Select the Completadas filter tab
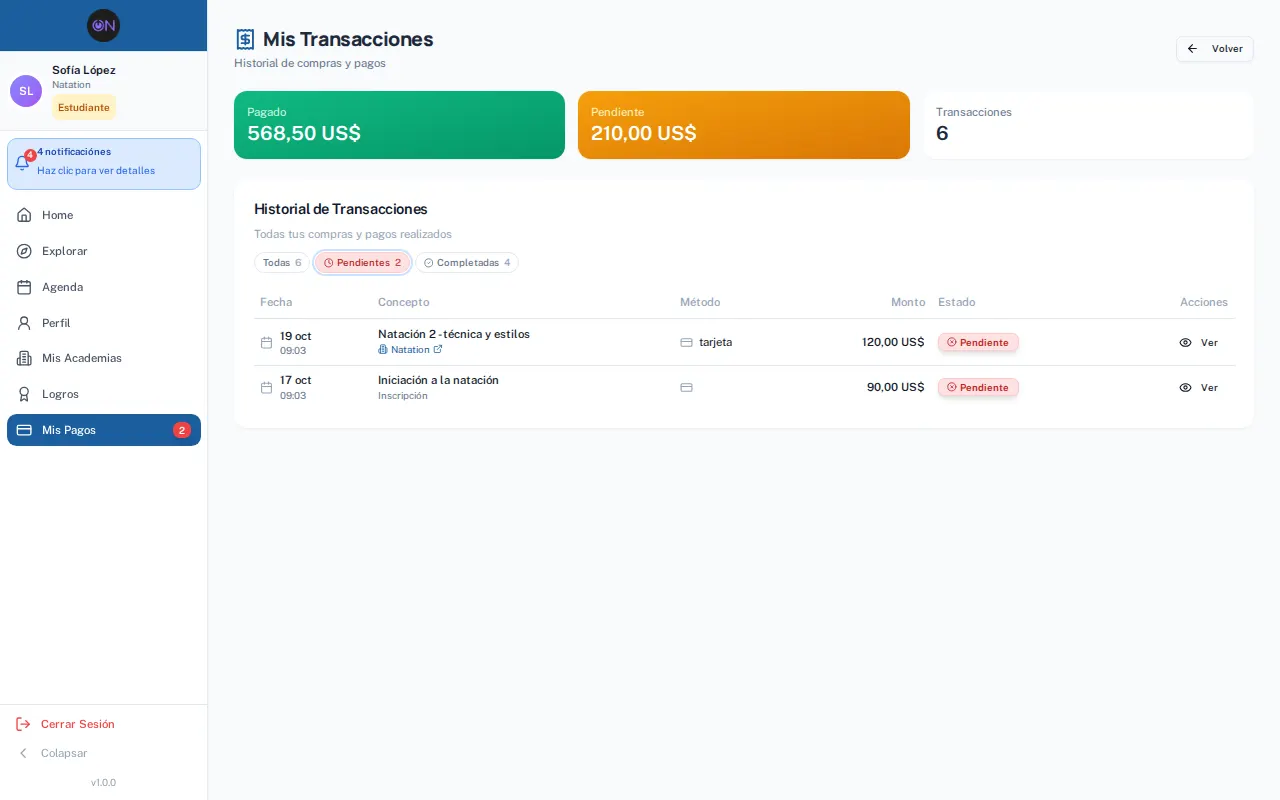The image size is (1280, 800). coord(467,263)
